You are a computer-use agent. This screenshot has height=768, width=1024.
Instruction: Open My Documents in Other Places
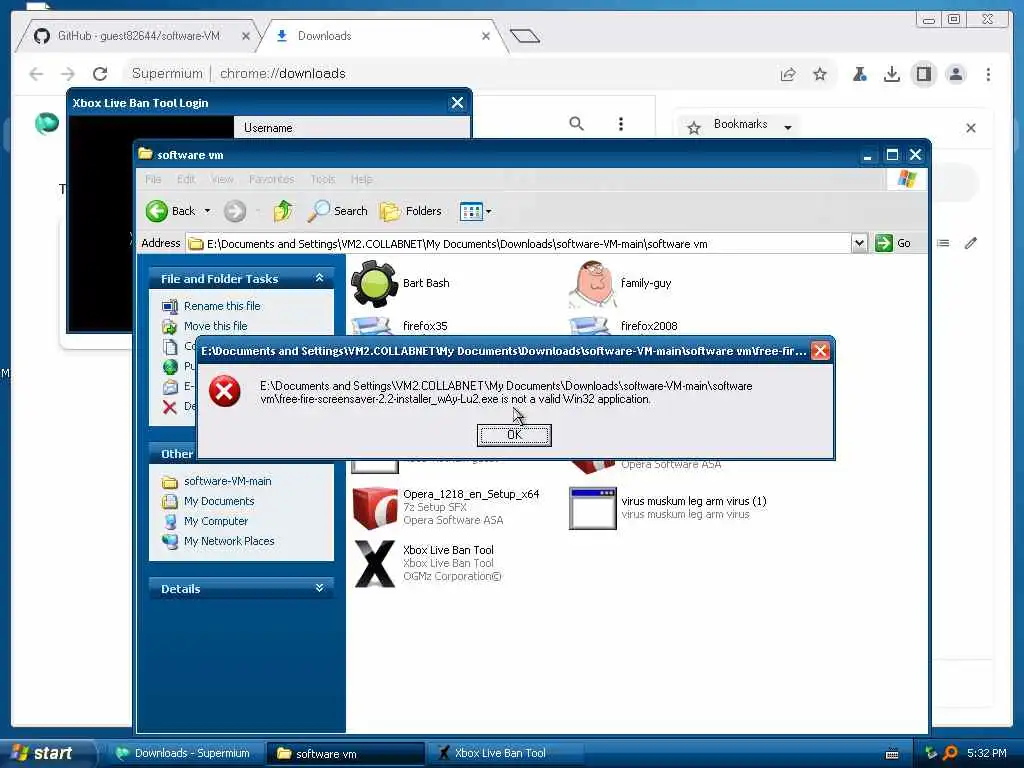click(219, 501)
